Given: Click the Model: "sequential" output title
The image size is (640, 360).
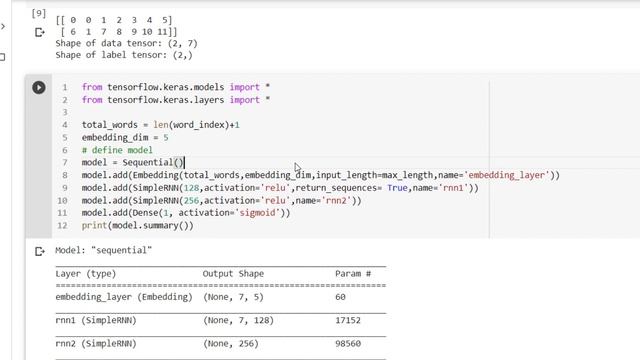Looking at the screenshot, I should click(103, 250).
